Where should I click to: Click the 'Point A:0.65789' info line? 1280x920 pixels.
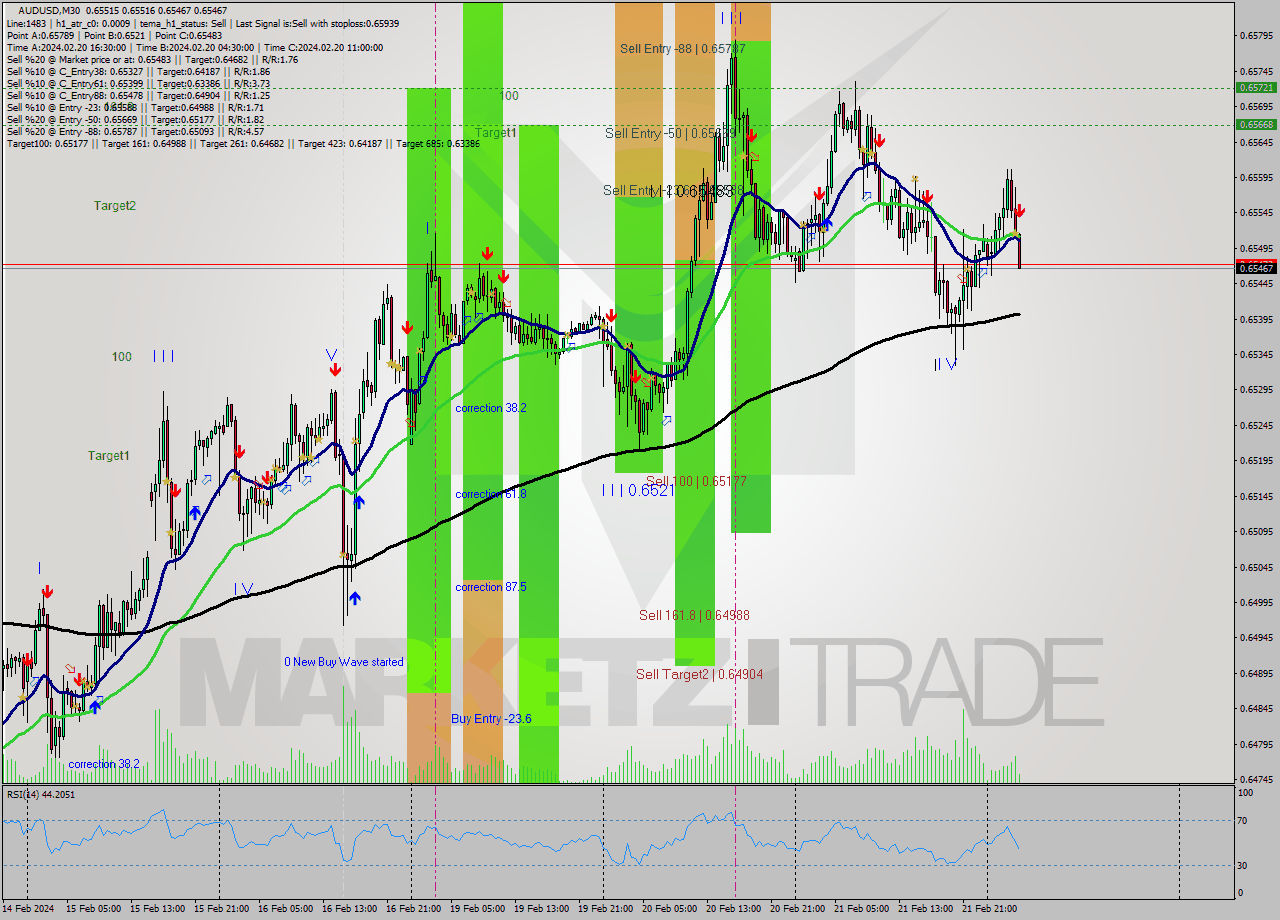[40, 35]
